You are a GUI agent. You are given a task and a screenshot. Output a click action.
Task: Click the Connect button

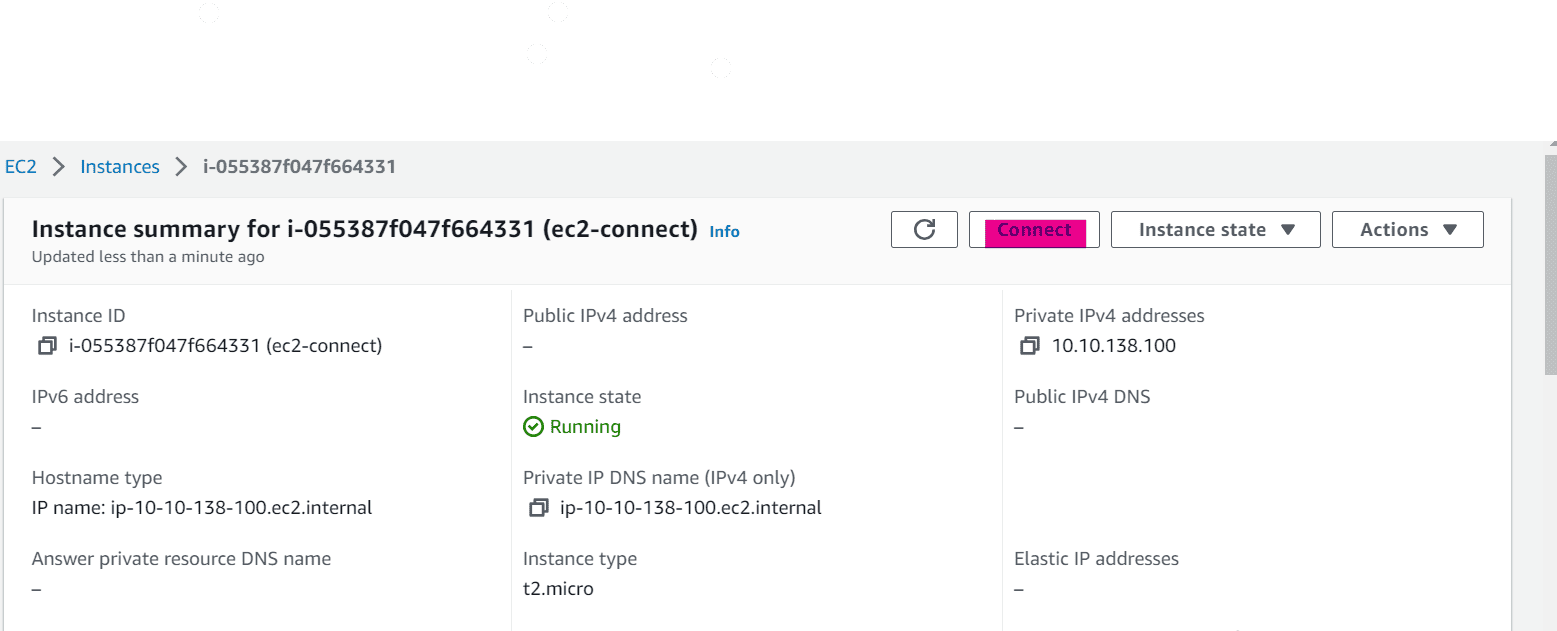(x=1034, y=229)
